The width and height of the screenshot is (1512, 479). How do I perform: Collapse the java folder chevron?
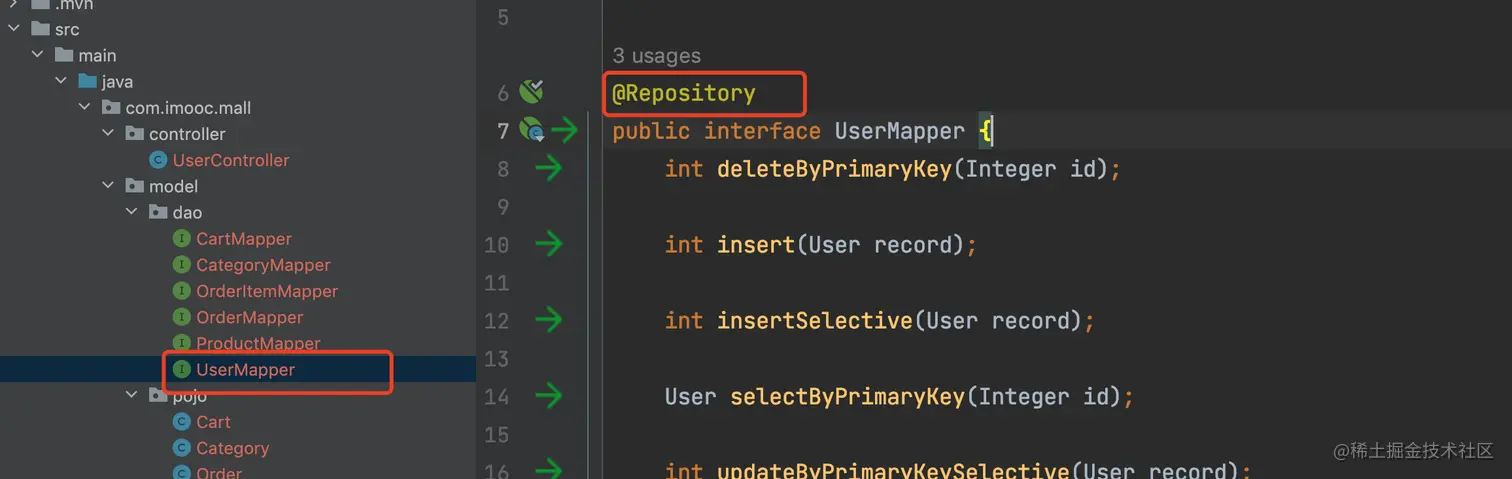(61, 81)
